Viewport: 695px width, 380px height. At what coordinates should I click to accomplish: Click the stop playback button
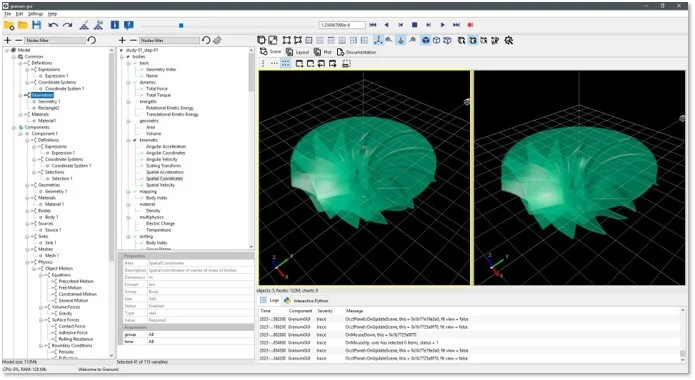[x=414, y=25]
